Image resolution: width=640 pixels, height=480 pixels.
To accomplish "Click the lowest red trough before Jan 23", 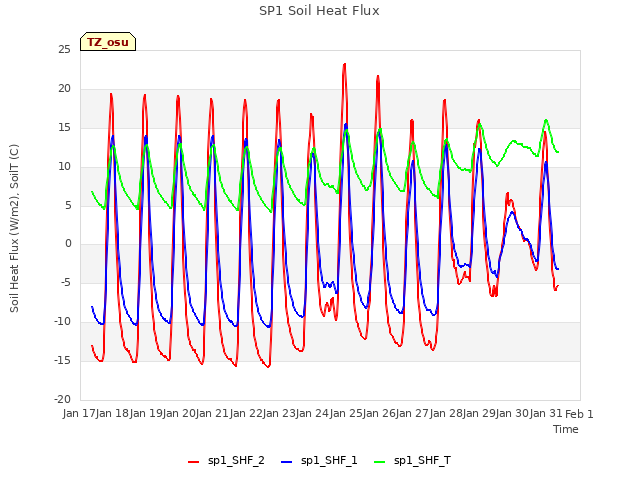I will point(268,367).
